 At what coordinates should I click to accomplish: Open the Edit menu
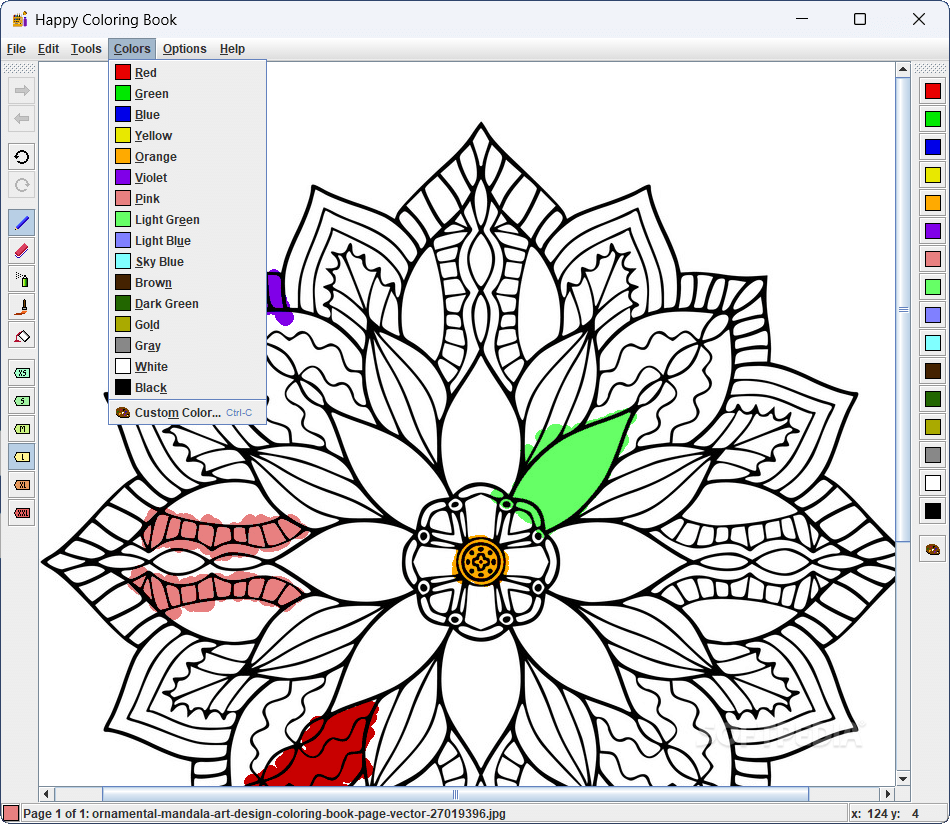coord(48,49)
